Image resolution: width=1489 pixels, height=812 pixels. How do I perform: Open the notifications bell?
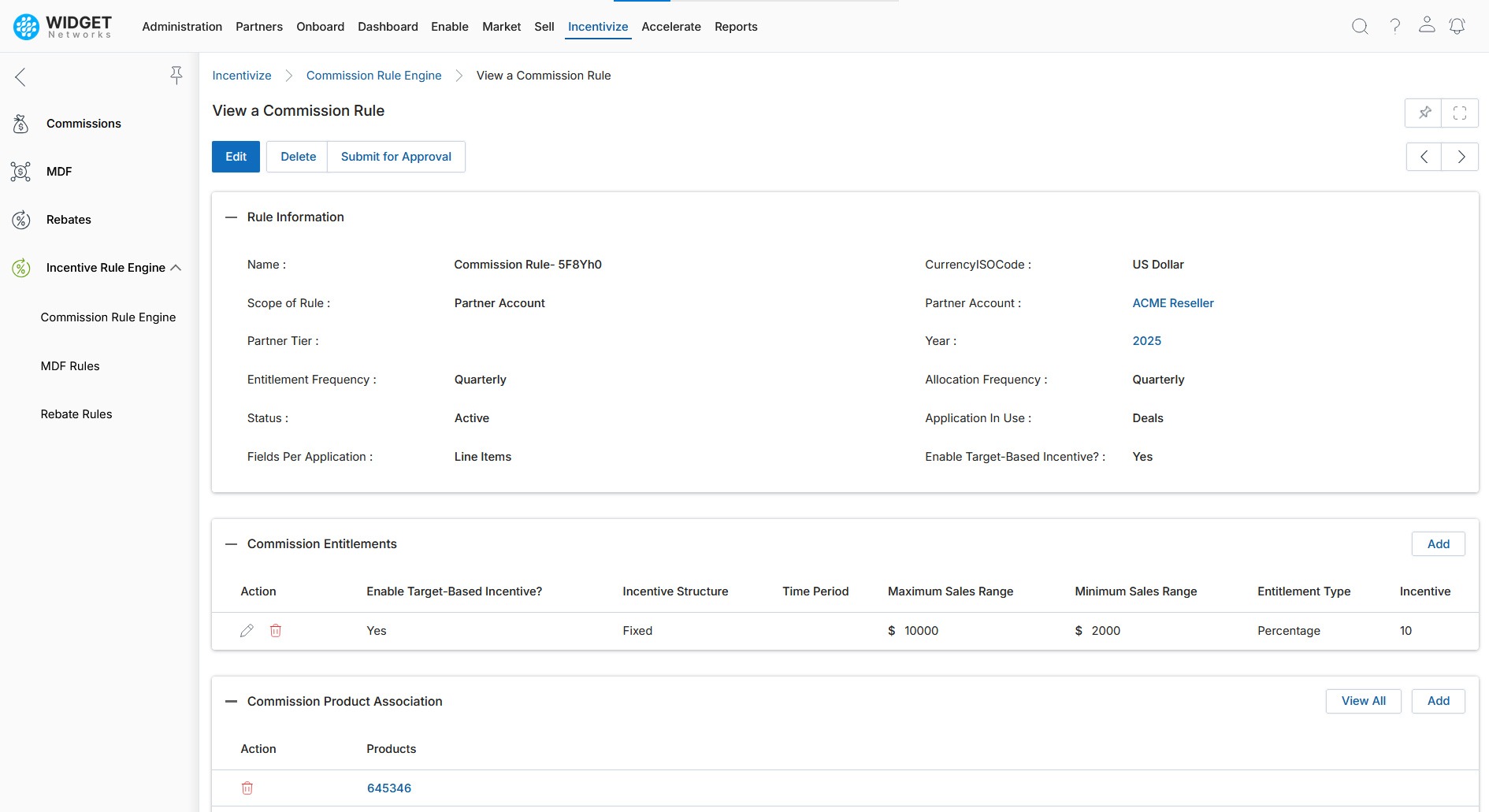(1457, 27)
